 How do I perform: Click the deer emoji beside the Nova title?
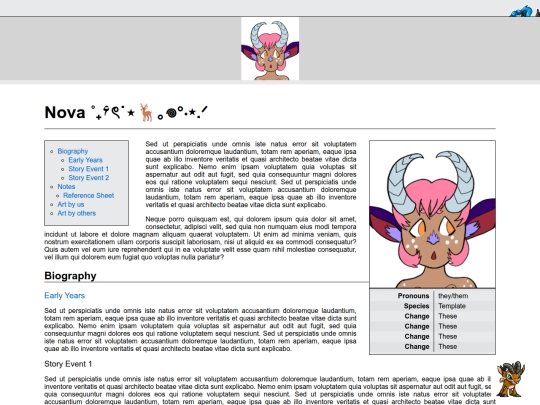(146, 113)
